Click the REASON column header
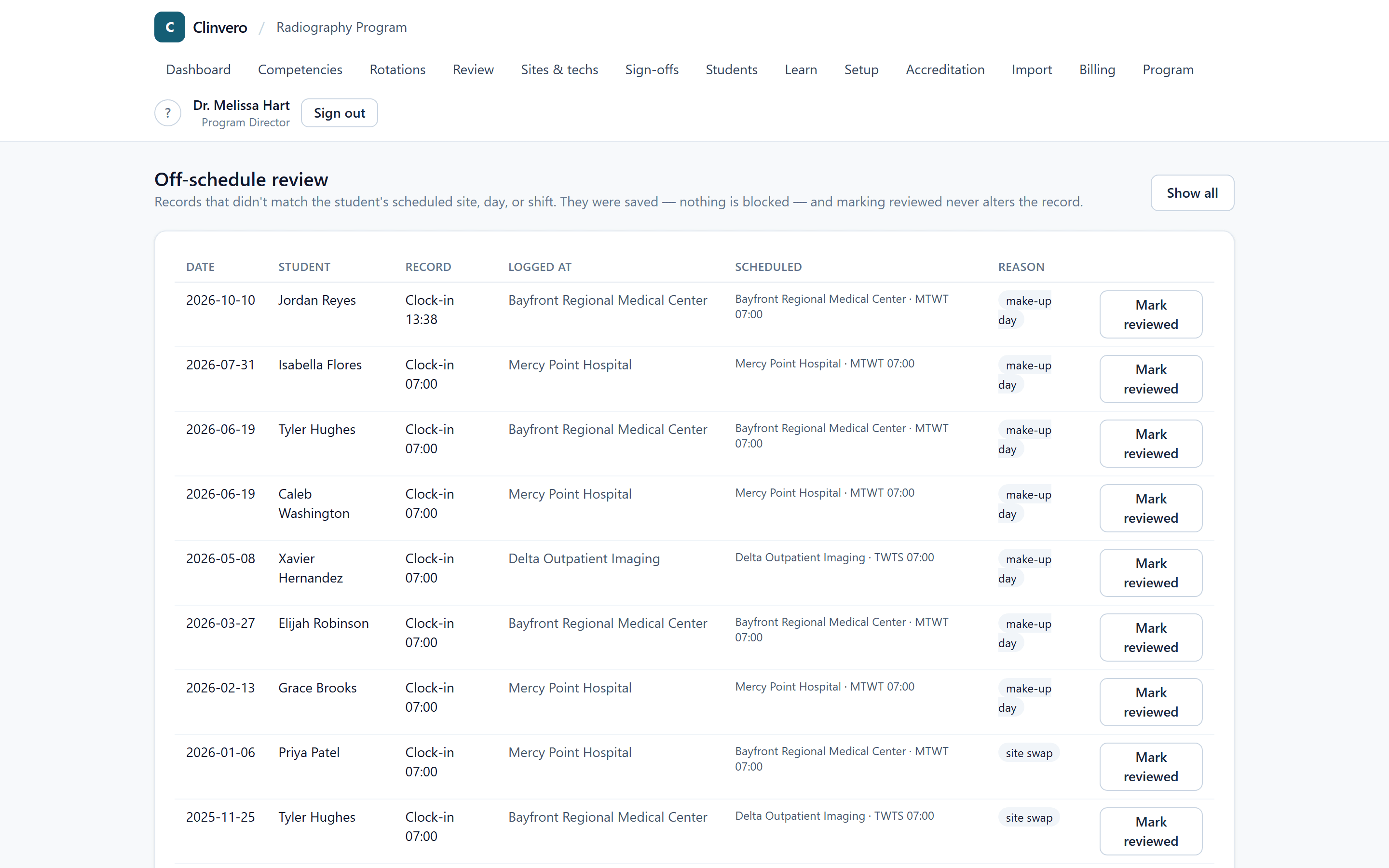1389x868 pixels. [1021, 267]
